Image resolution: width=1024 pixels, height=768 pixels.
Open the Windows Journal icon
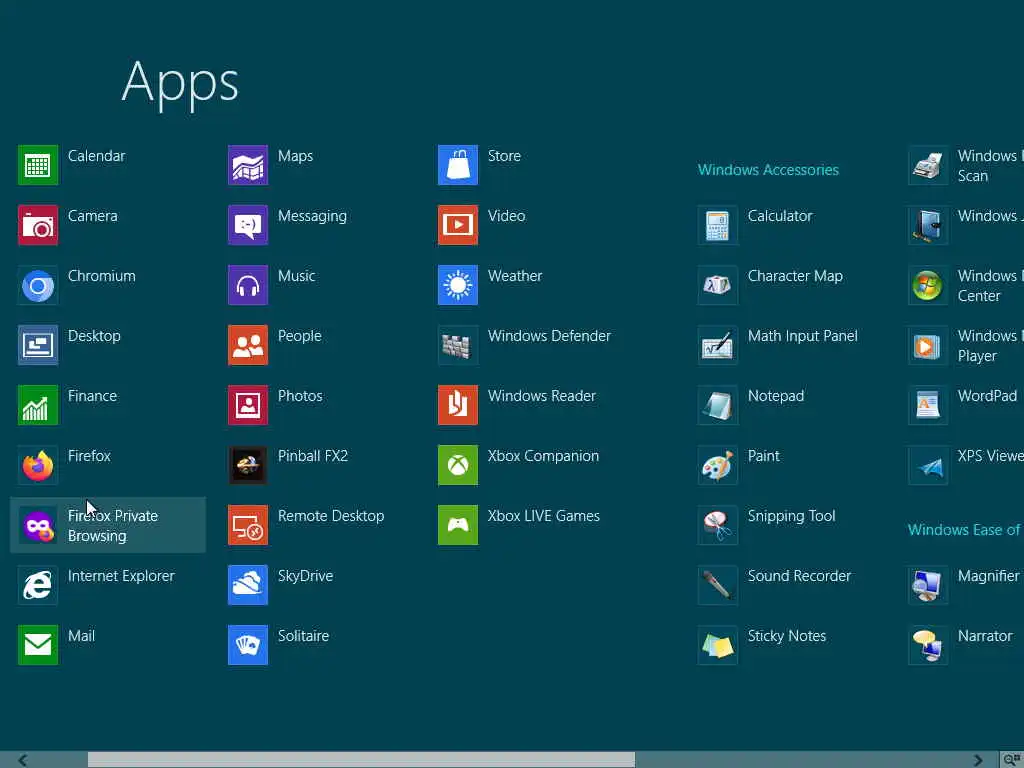click(x=928, y=225)
